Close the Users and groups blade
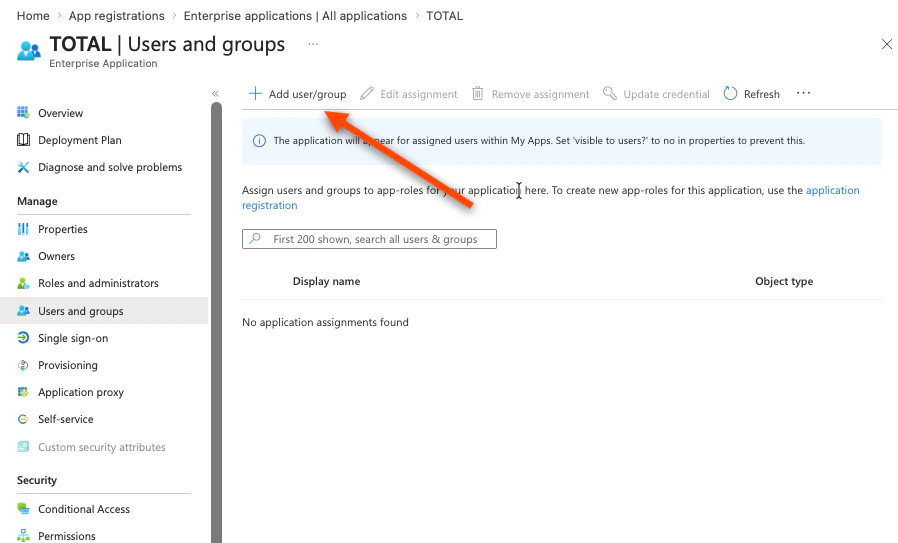The width and height of the screenshot is (898, 543). [x=887, y=44]
